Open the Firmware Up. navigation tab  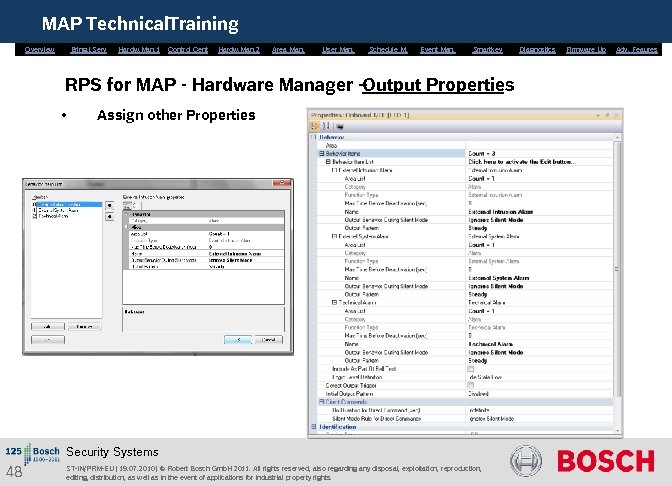coord(586,50)
